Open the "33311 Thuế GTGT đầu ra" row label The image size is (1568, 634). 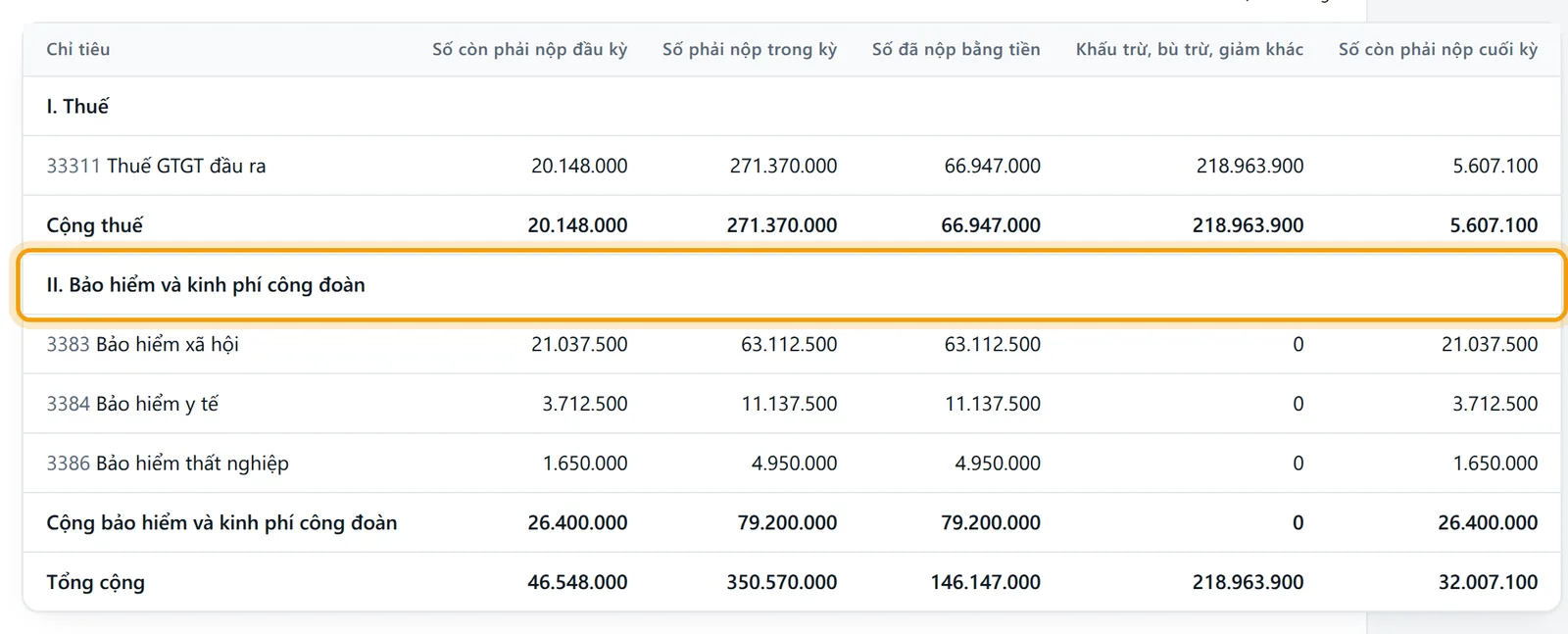pos(156,166)
